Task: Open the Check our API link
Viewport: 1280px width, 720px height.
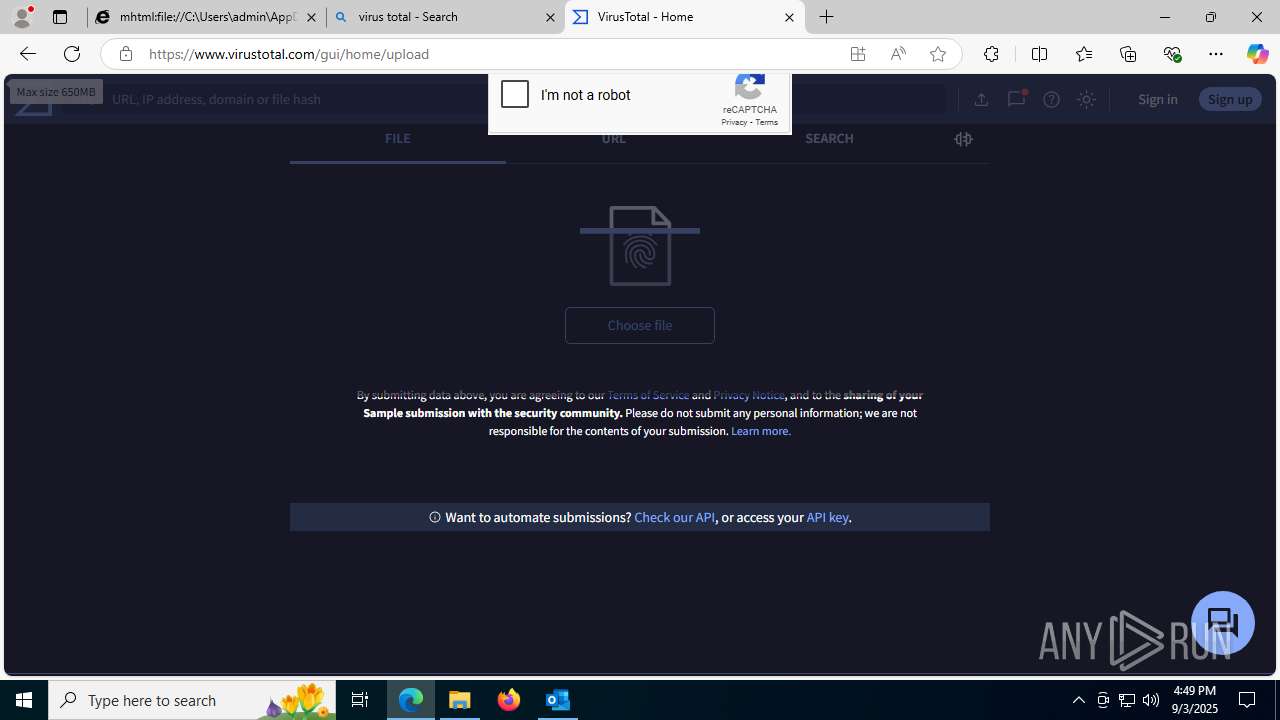Action: click(x=674, y=517)
